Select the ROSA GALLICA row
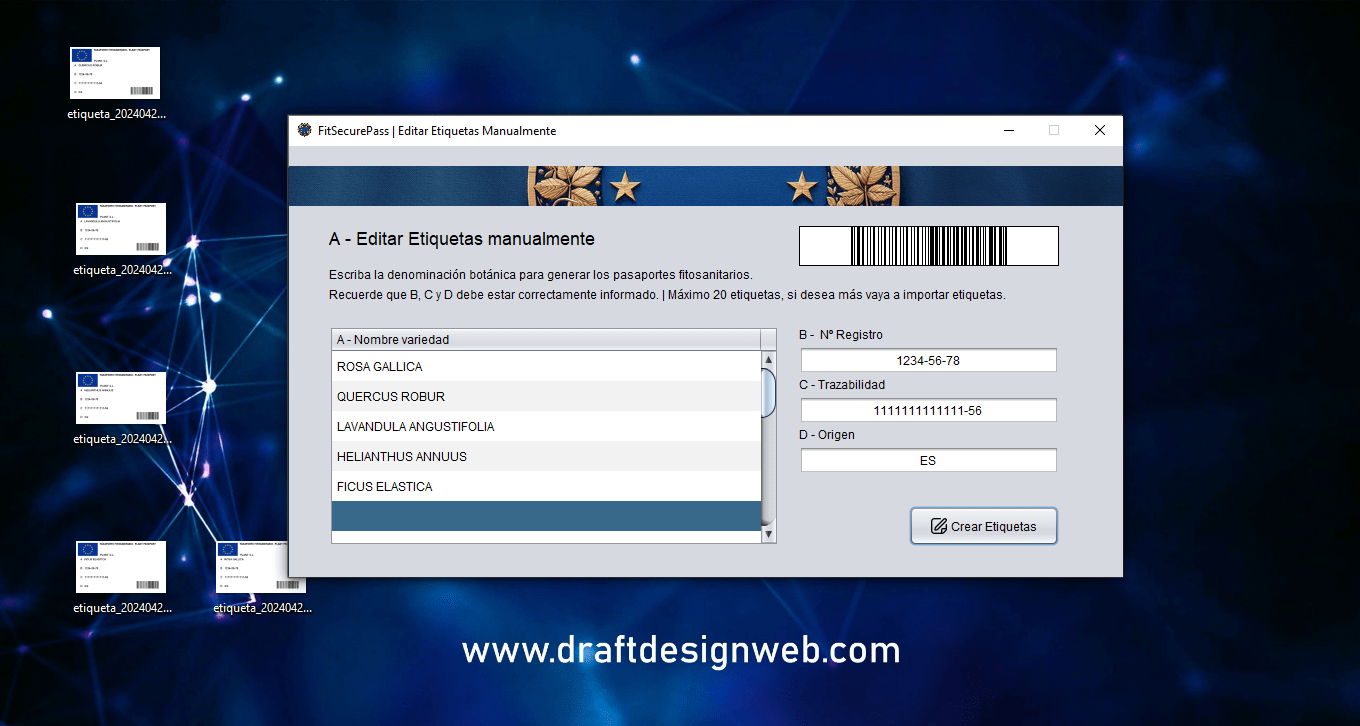The height and width of the screenshot is (726, 1360). coord(546,367)
